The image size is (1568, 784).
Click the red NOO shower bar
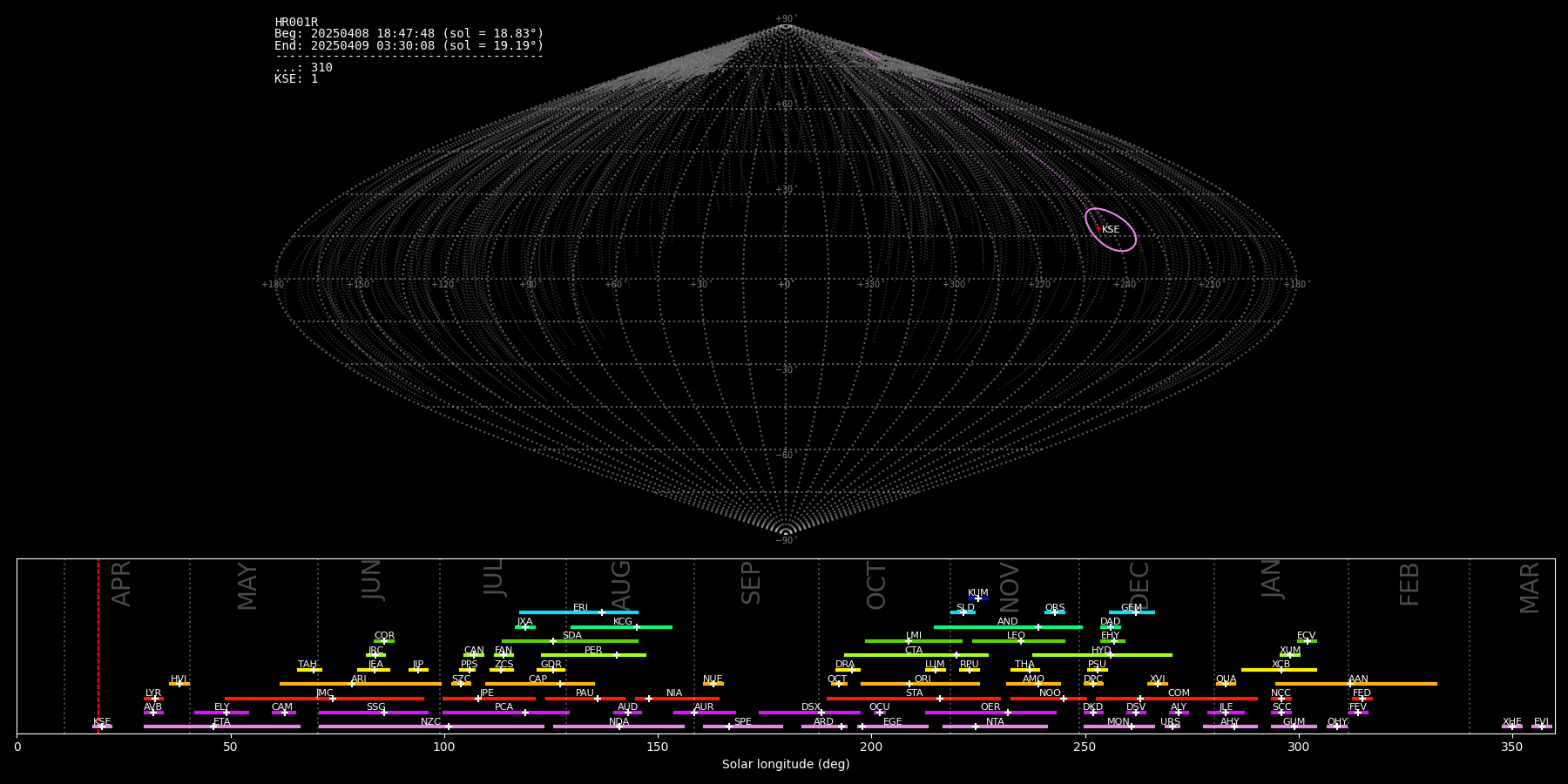click(1049, 699)
